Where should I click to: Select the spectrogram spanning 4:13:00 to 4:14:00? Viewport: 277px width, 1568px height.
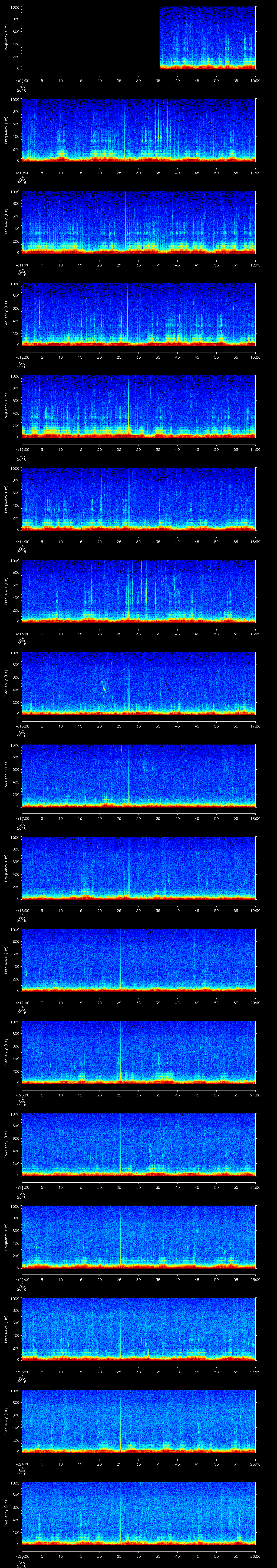139,407
